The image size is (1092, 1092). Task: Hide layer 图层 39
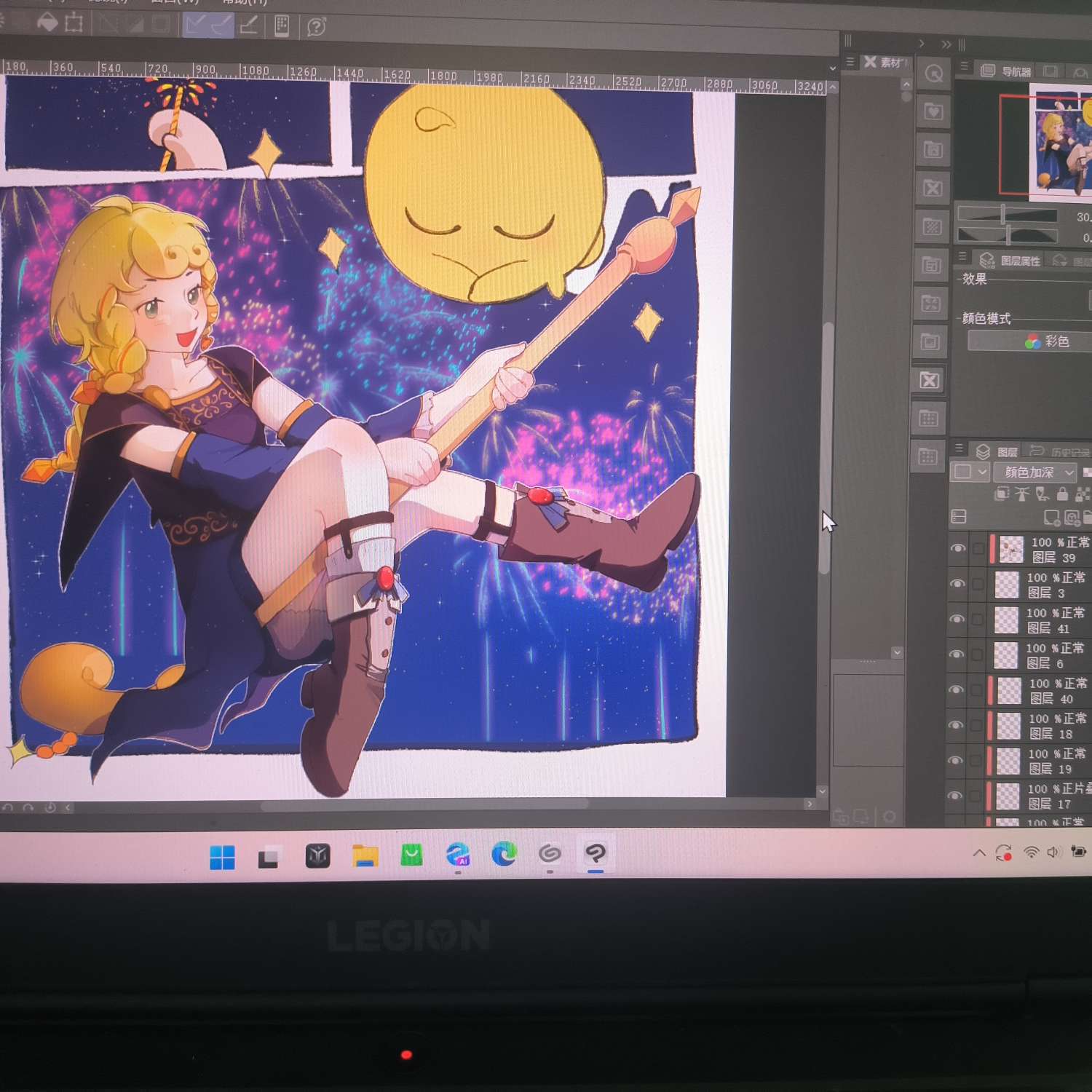point(958,548)
